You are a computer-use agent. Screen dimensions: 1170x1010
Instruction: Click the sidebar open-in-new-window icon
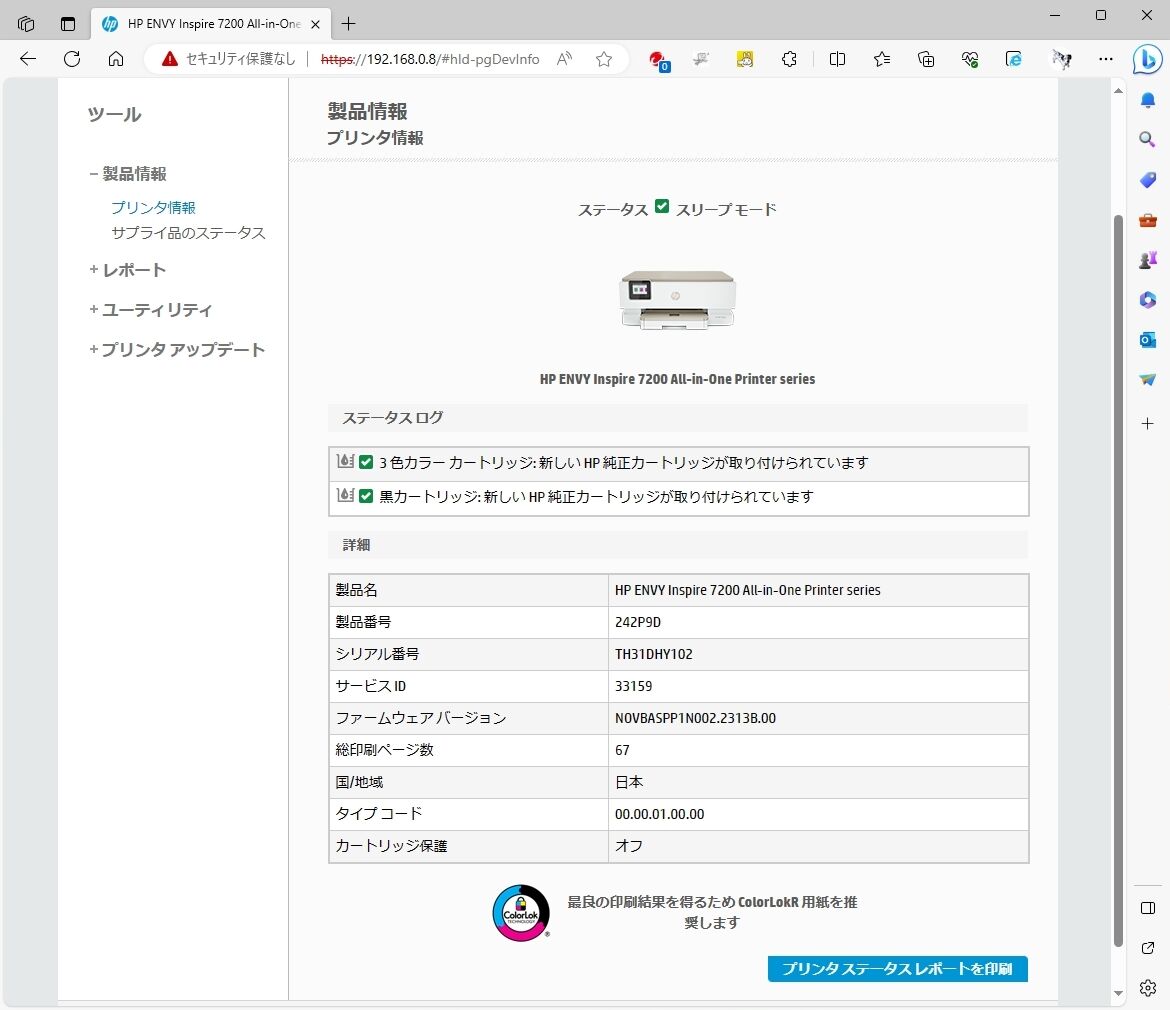[1148, 948]
